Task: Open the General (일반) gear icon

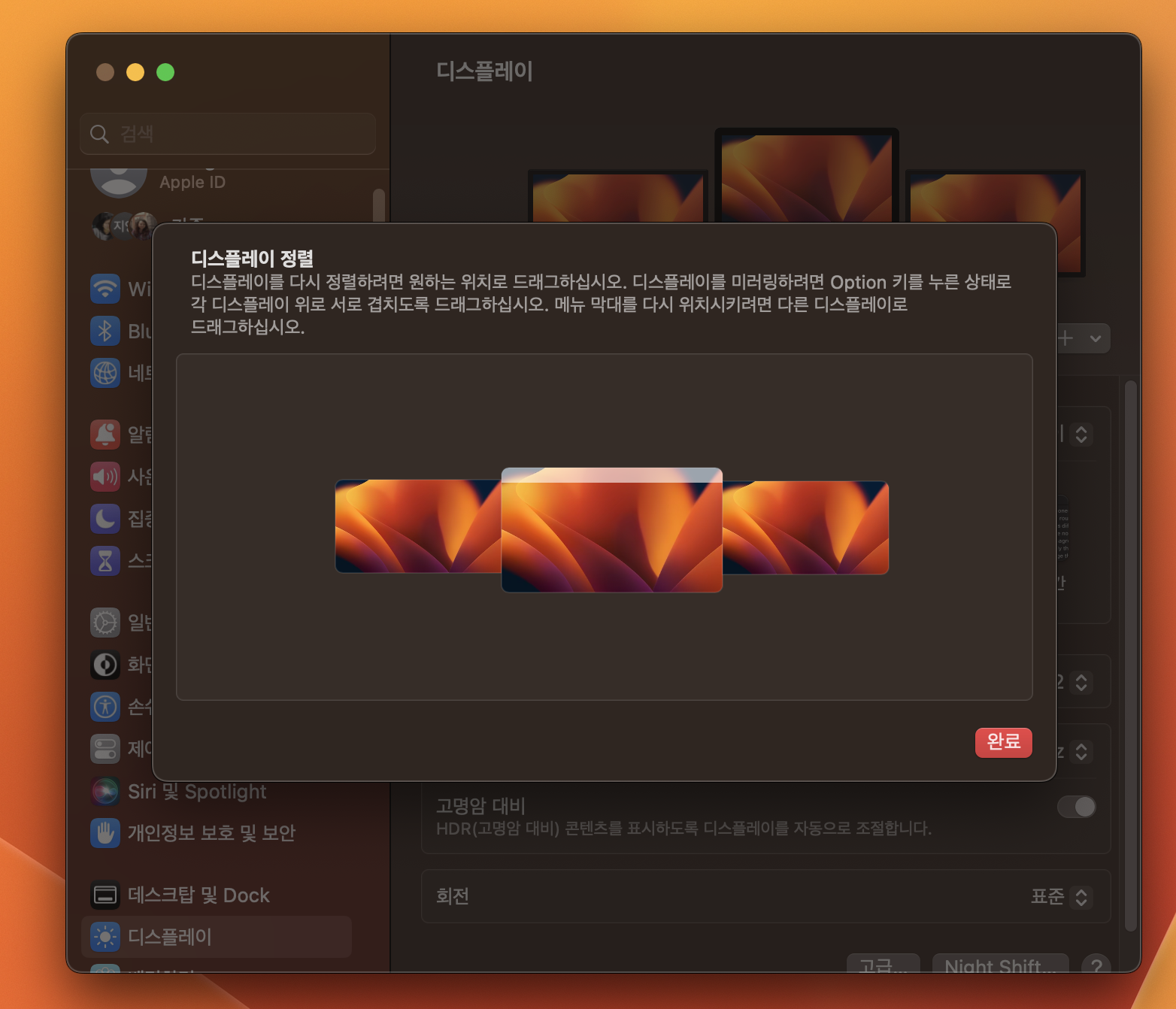Action: pyautogui.click(x=105, y=623)
